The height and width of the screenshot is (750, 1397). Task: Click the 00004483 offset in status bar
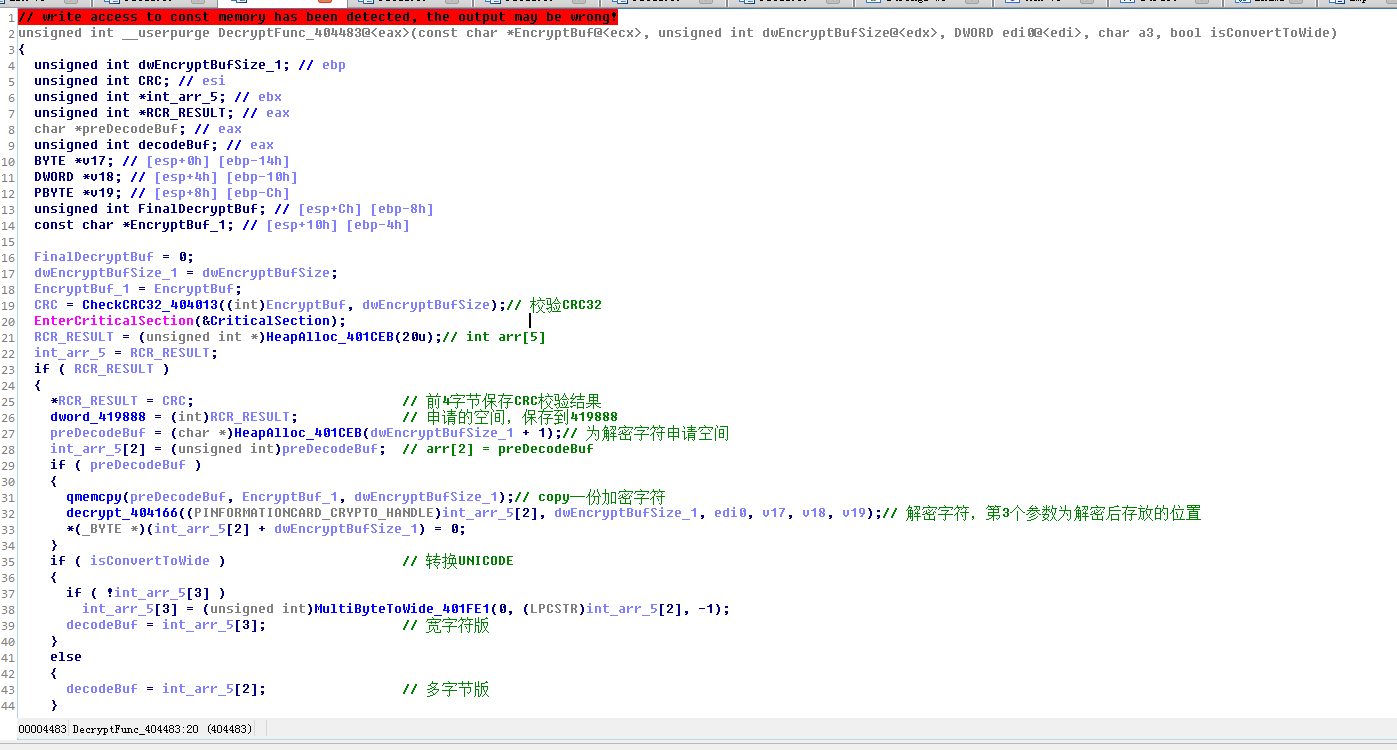(x=42, y=730)
